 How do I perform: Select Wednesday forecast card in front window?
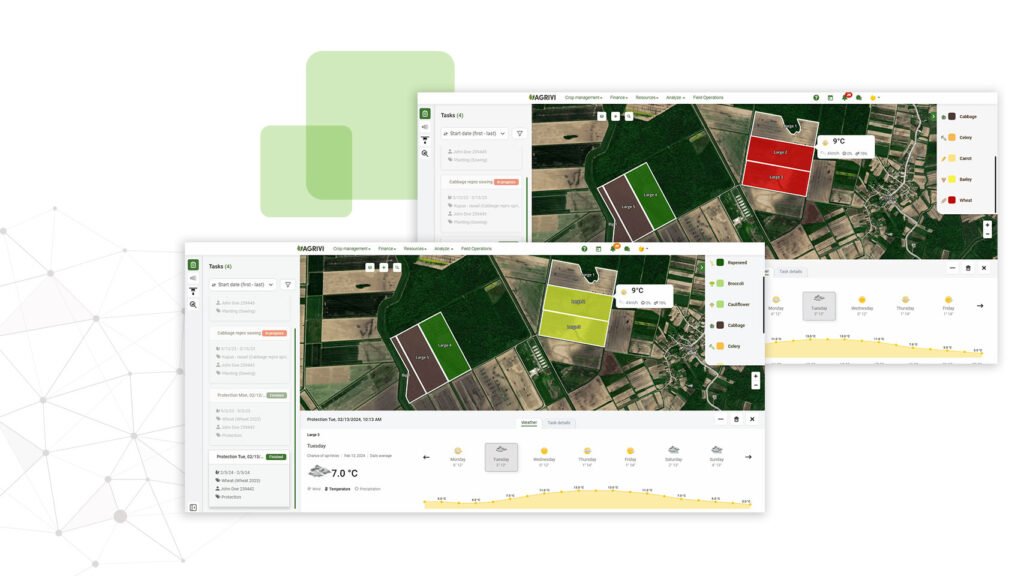tap(544, 456)
